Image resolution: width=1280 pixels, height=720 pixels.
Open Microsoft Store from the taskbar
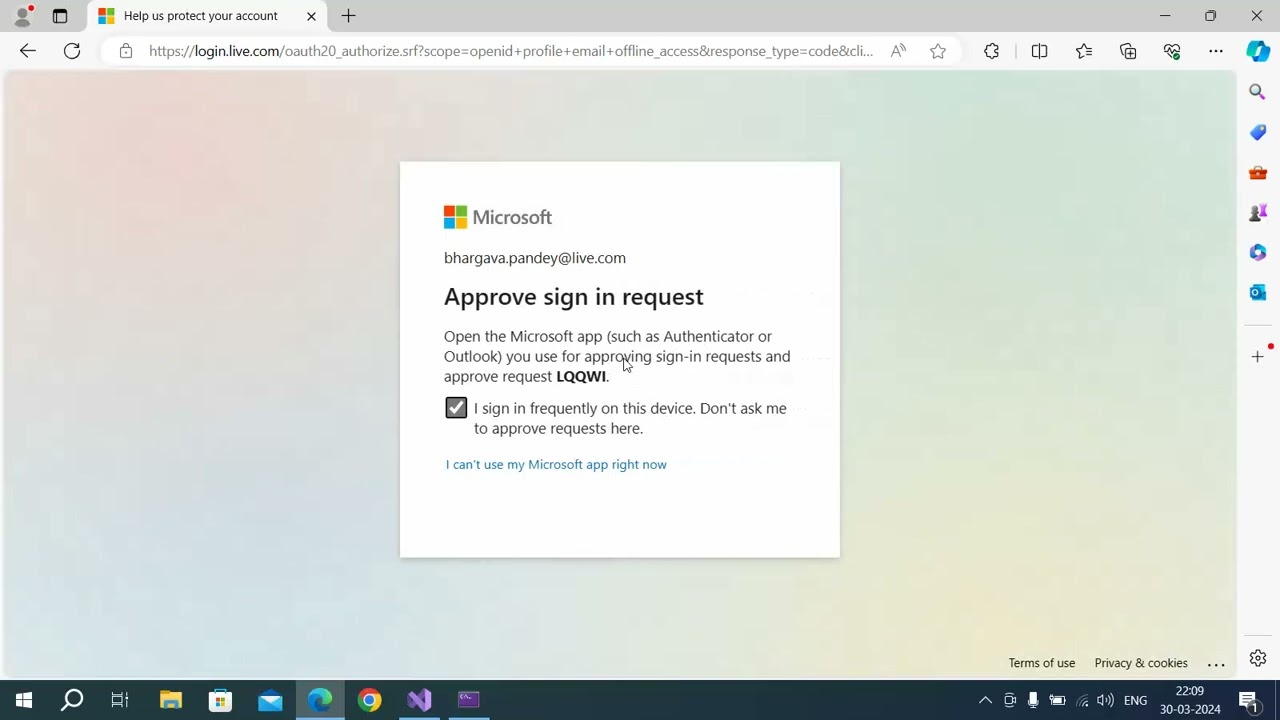(x=220, y=700)
